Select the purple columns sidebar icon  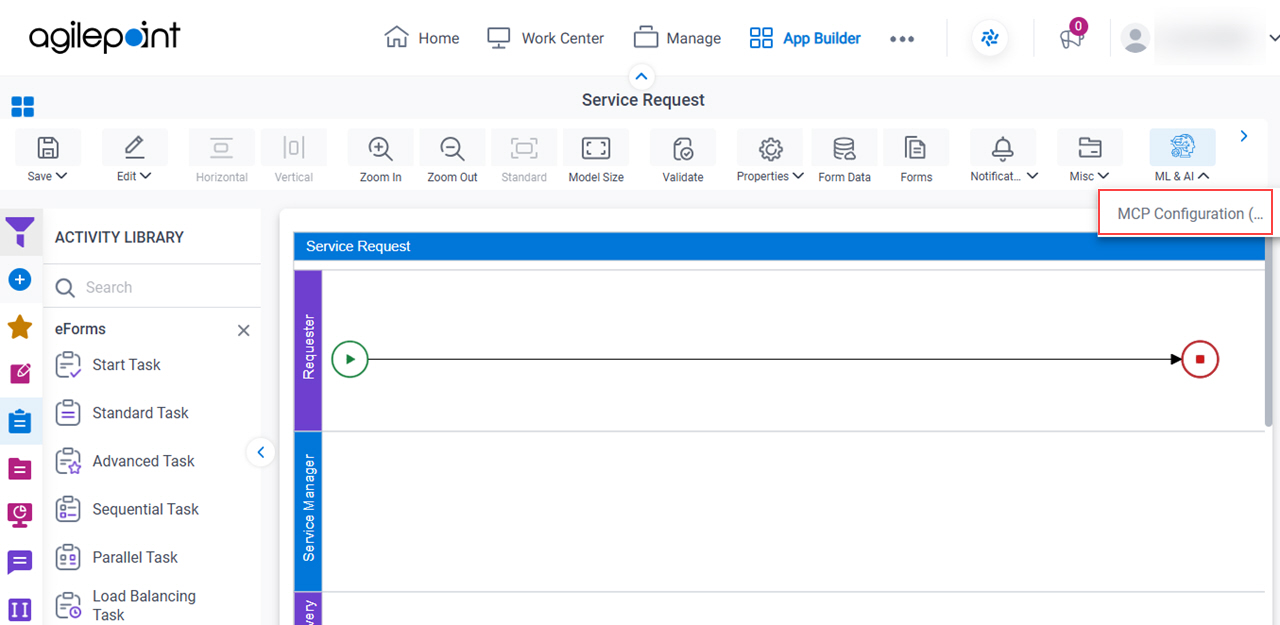click(x=20, y=609)
